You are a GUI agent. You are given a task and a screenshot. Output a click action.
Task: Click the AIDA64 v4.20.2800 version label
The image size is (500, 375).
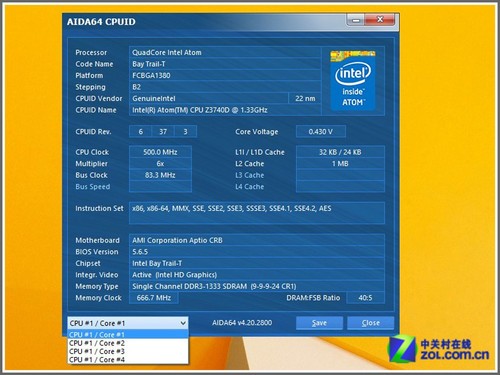coord(242,323)
